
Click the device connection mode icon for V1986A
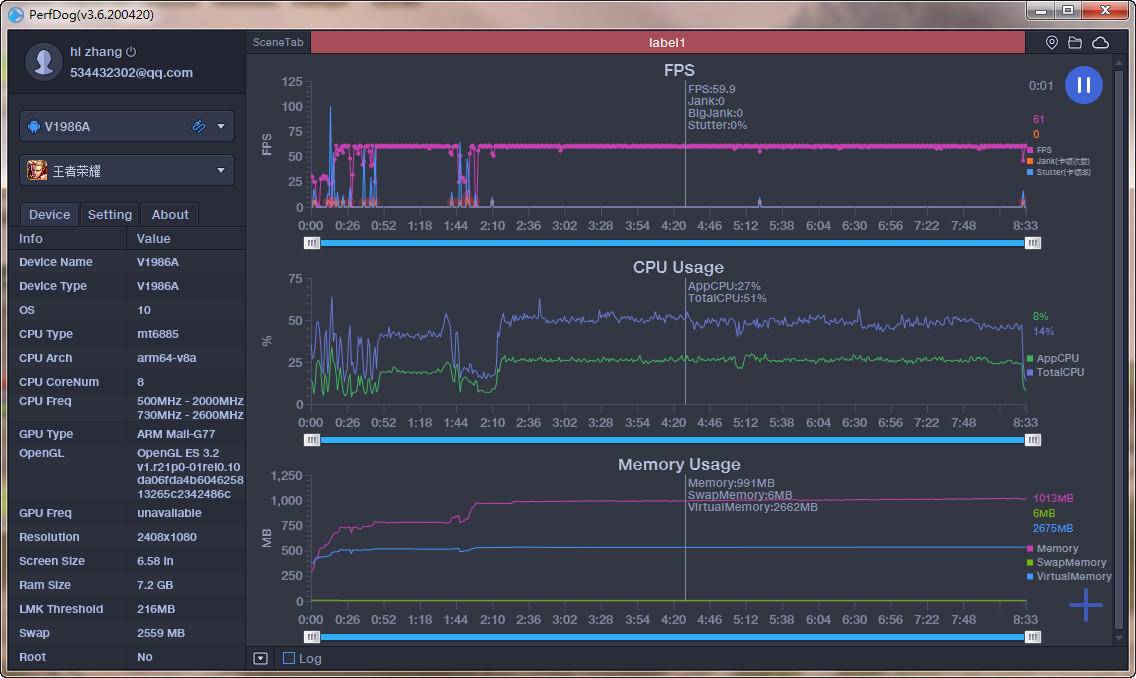coord(199,126)
